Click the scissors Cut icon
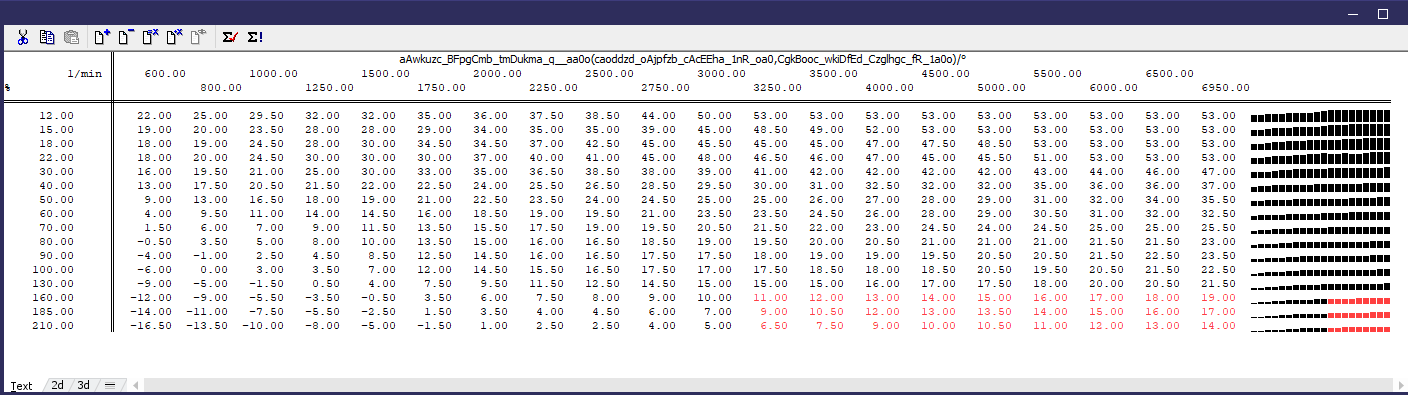The height and width of the screenshot is (395, 1408). [x=22, y=37]
